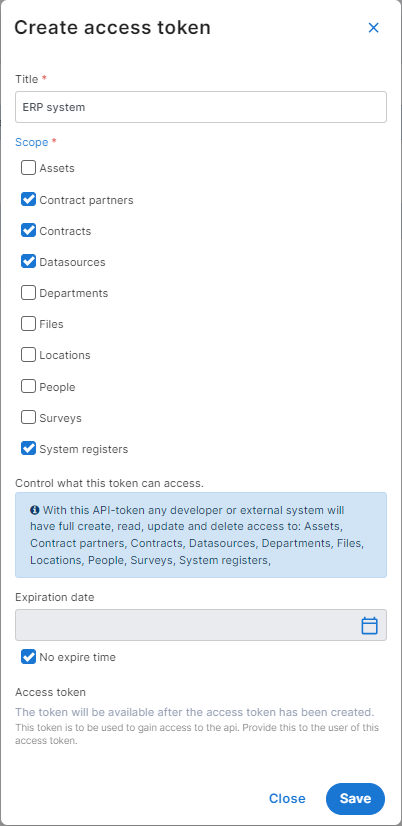Close dialog with the X icon

tap(374, 28)
